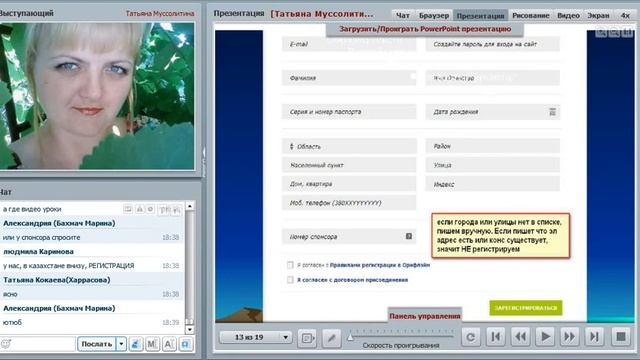The width and height of the screenshot is (640, 360).
Task: Click the chat message 'ютюб'
Action: coord(12,322)
